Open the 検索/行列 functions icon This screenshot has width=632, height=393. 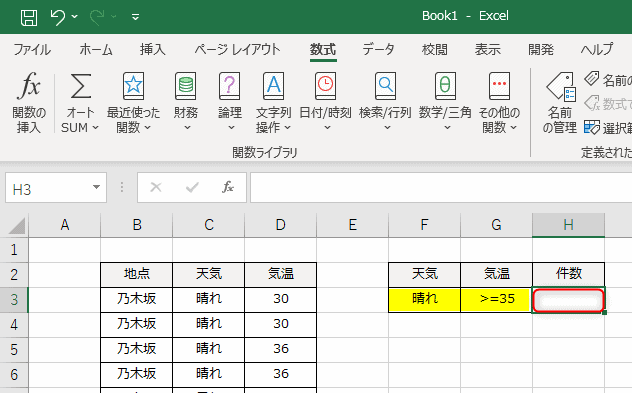click(385, 86)
